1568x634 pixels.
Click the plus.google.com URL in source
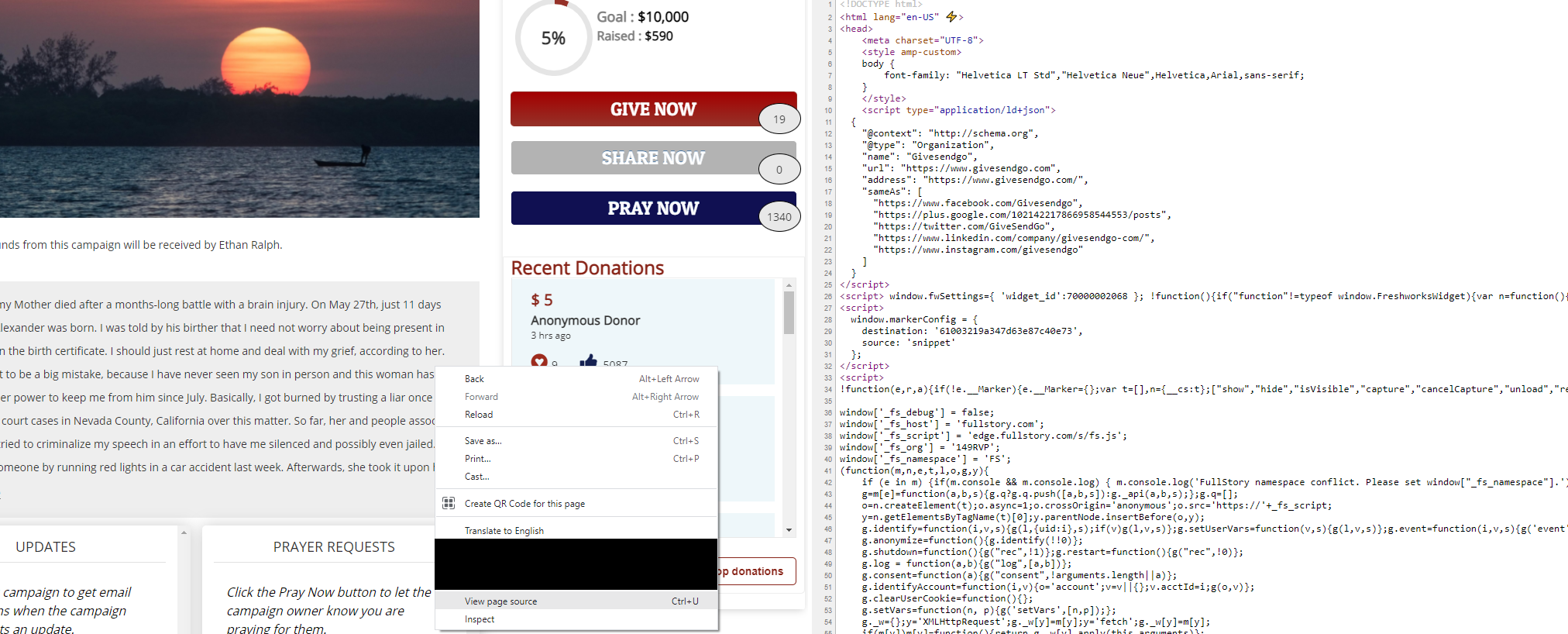1022,215
